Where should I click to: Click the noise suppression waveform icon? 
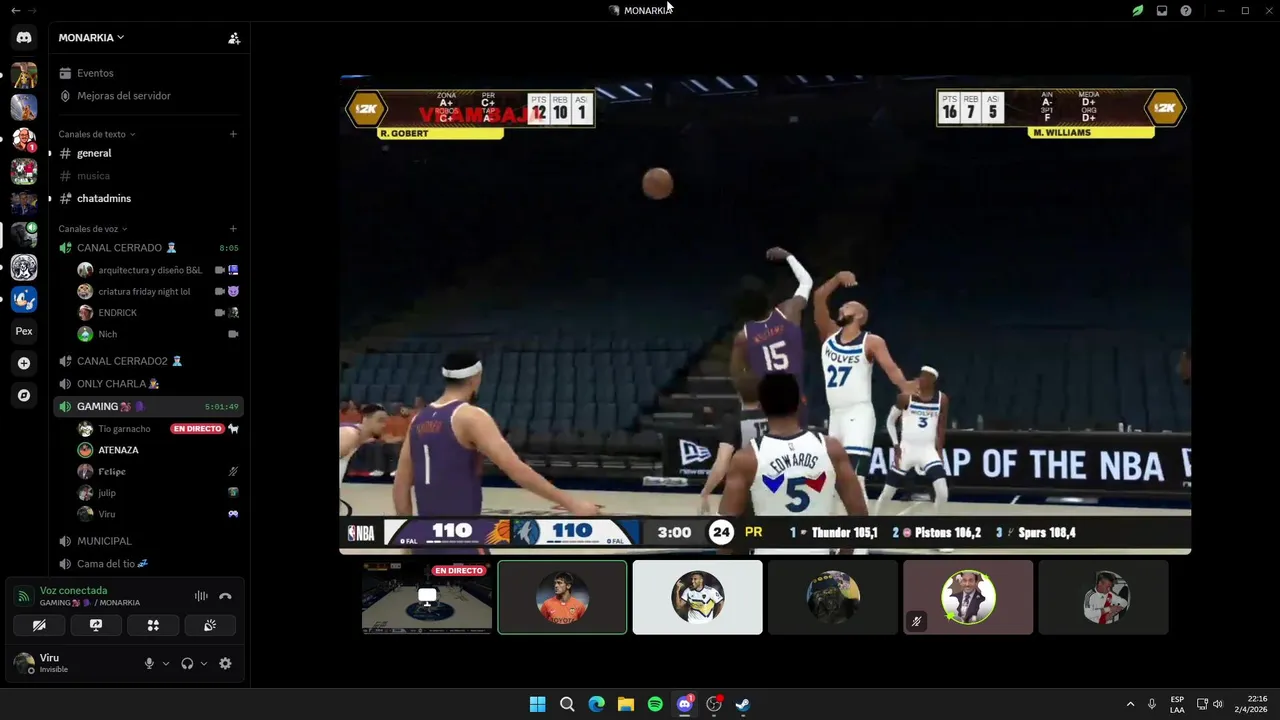point(201,596)
